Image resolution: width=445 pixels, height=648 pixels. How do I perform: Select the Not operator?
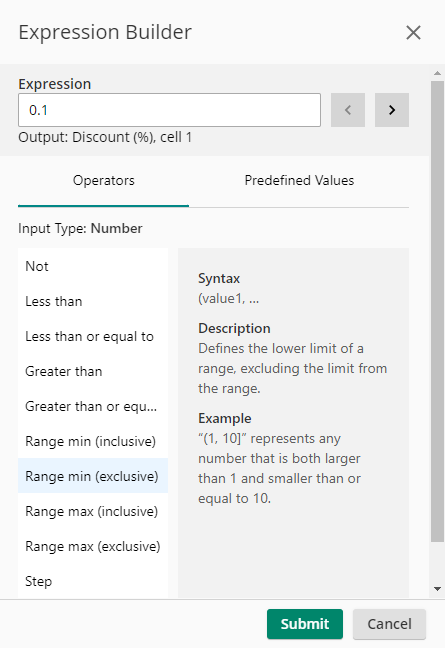[x=93, y=266]
